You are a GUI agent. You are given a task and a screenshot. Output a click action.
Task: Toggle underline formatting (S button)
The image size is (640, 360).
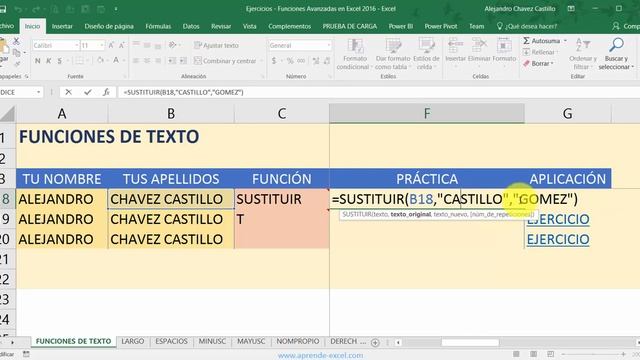point(60,61)
